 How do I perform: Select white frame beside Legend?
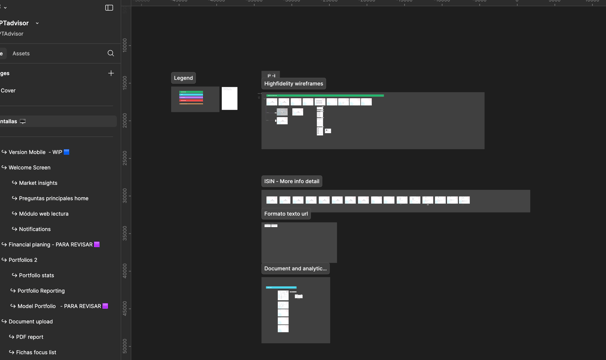230,98
